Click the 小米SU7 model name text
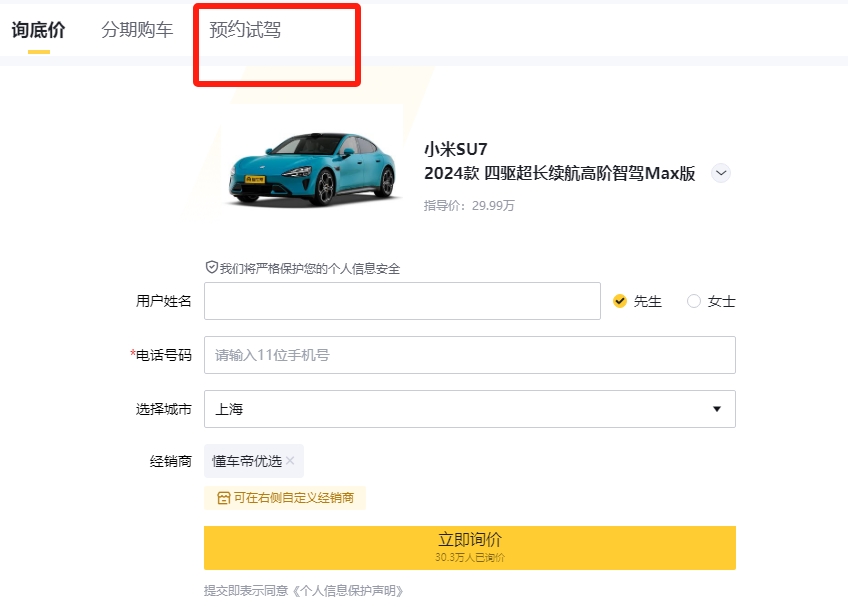848x607 pixels. tap(455, 150)
